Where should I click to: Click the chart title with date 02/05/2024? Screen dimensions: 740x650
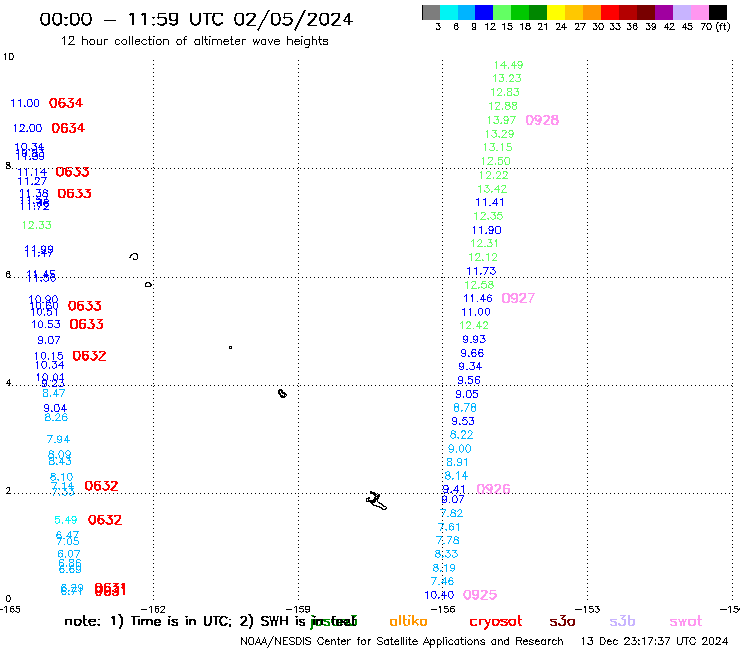point(196,19)
